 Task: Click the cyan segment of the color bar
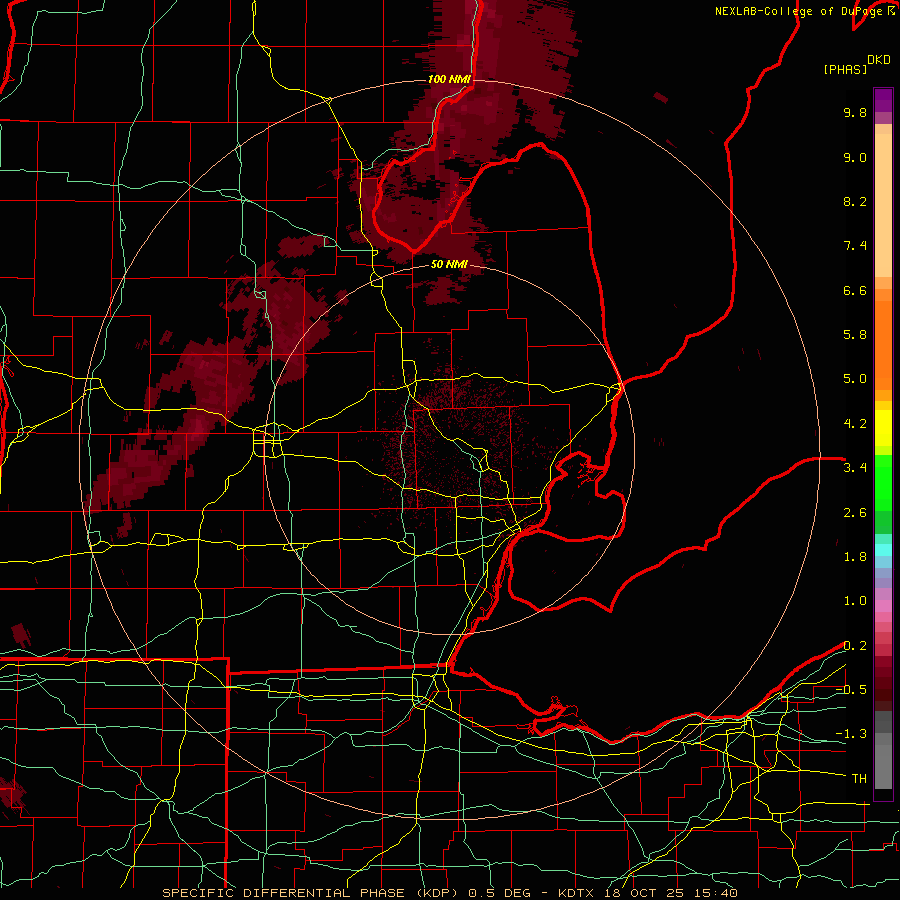coord(883,550)
